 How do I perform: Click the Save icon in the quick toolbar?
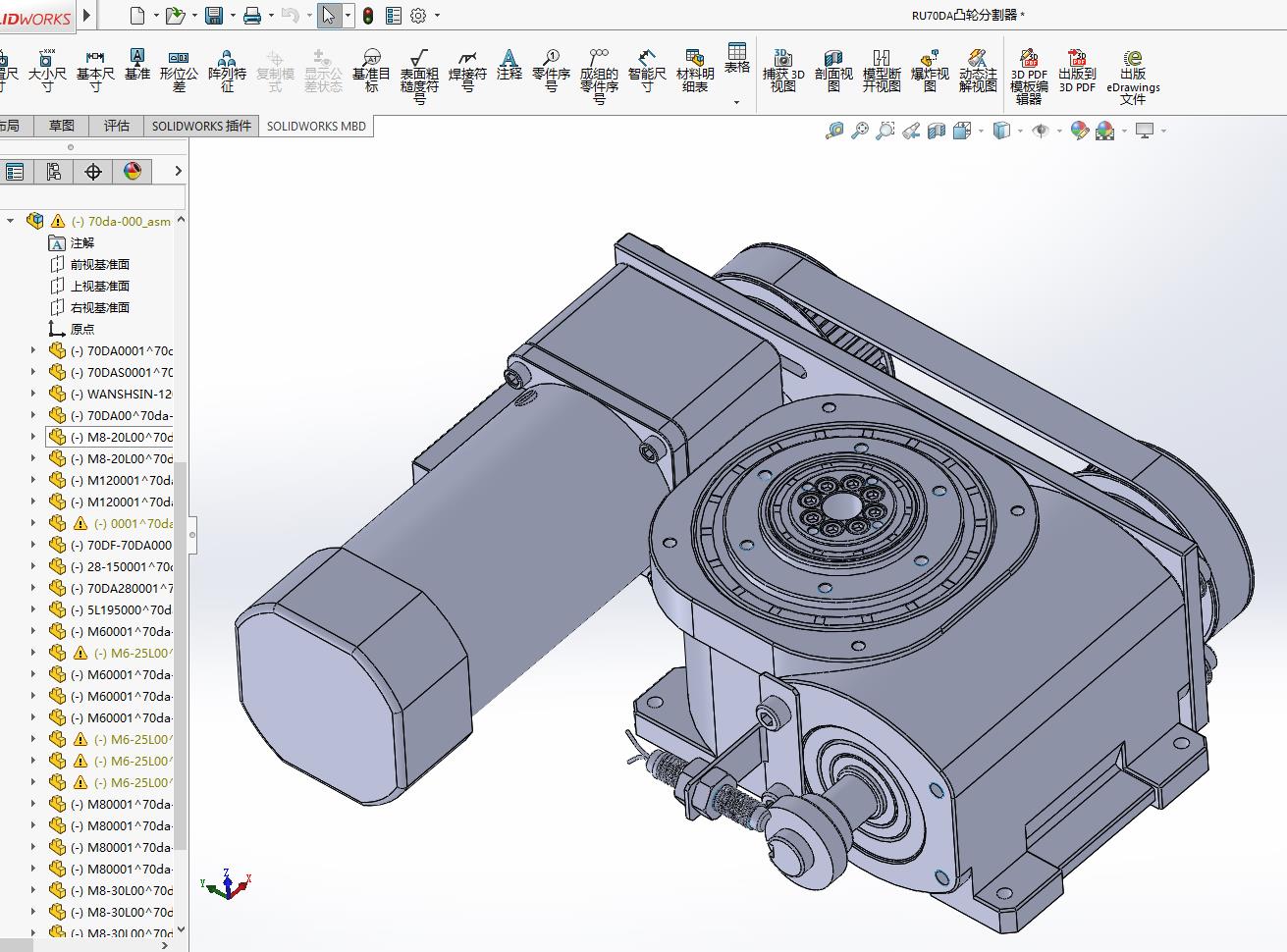point(213,15)
